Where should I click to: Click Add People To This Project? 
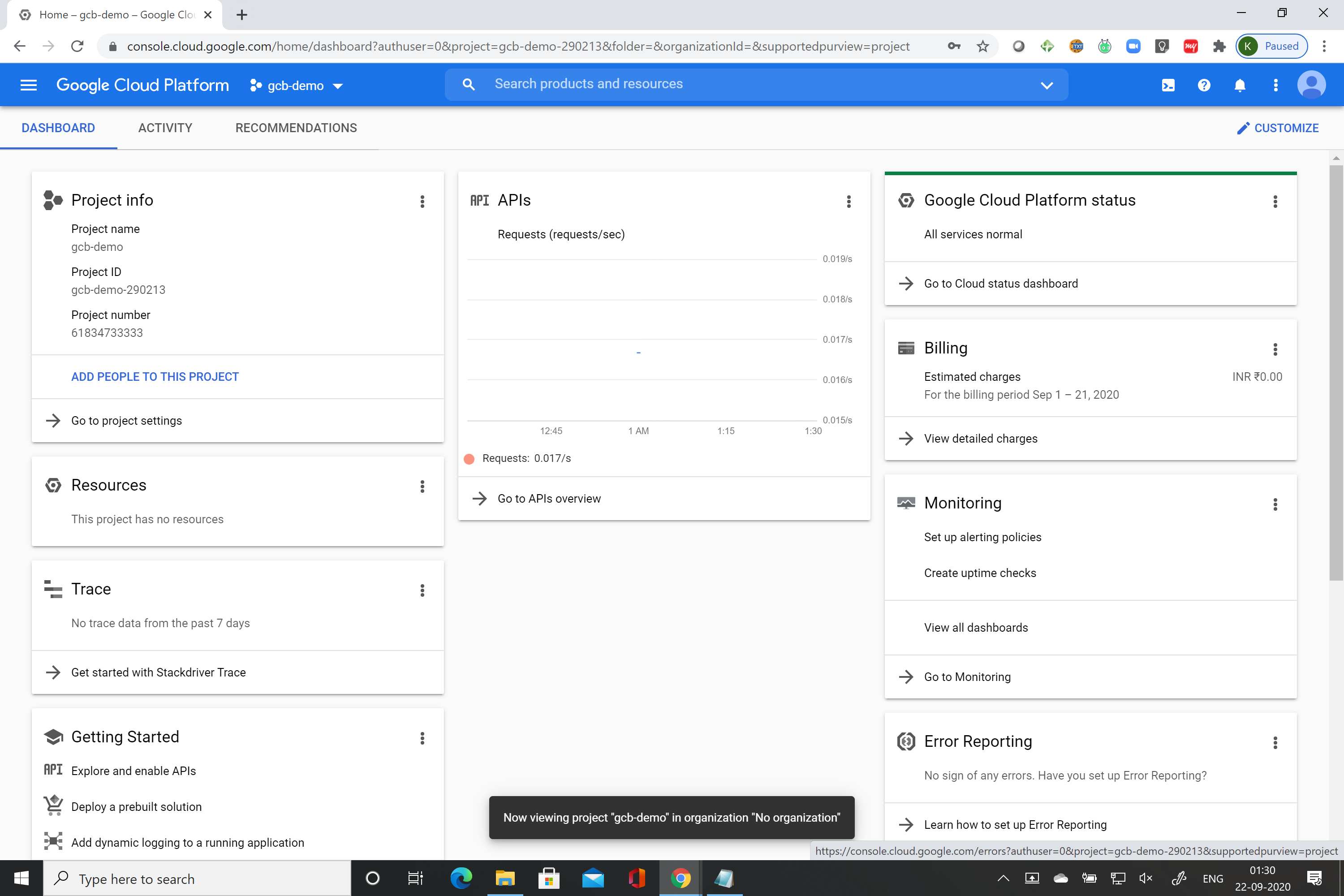click(155, 377)
